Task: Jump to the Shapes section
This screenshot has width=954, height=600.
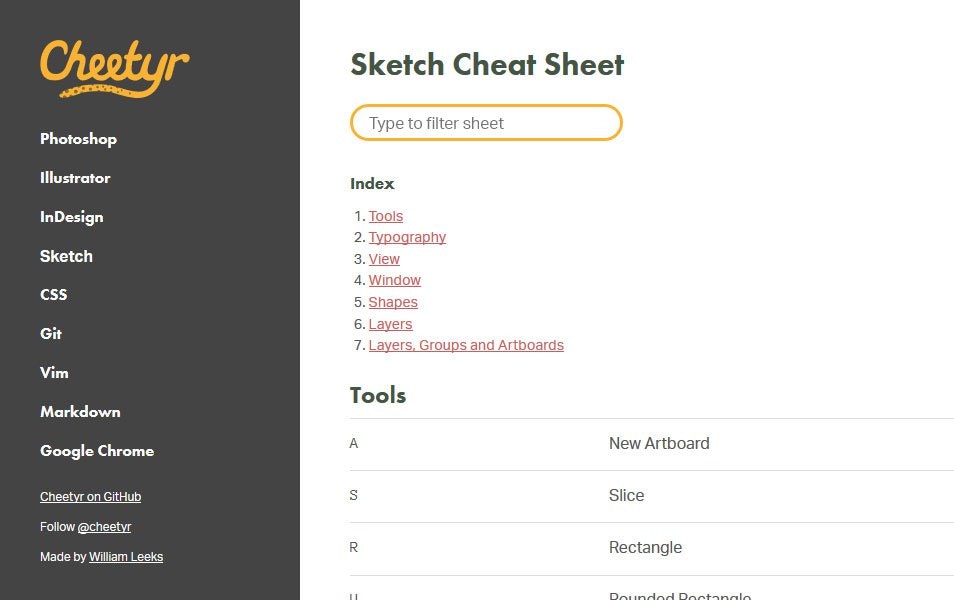Action: [393, 302]
